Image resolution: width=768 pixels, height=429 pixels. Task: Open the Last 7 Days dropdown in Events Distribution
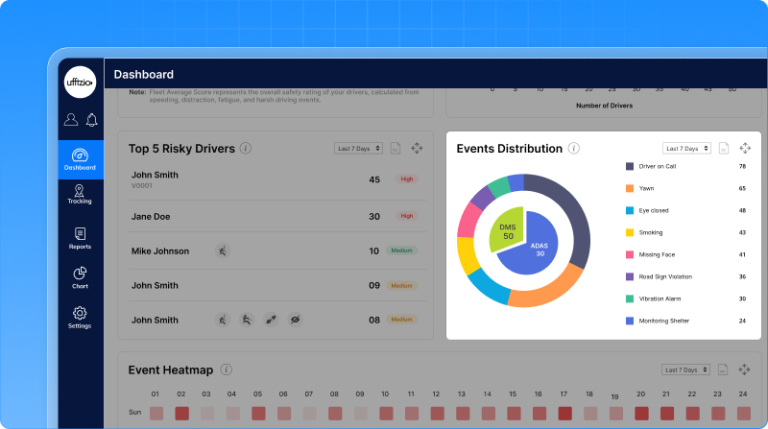click(x=686, y=148)
